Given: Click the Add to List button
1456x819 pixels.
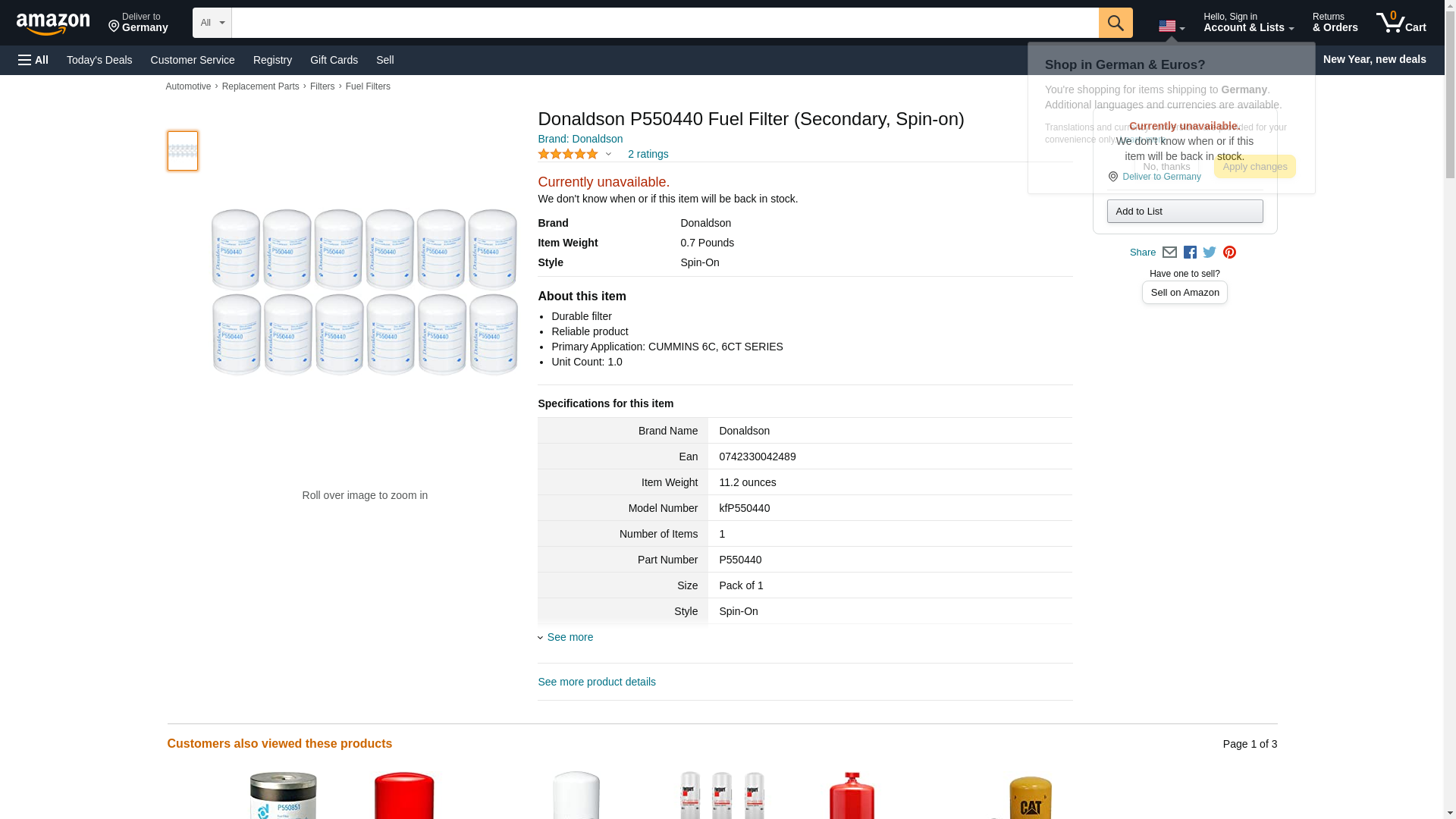Looking at the screenshot, I should coord(1185,211).
